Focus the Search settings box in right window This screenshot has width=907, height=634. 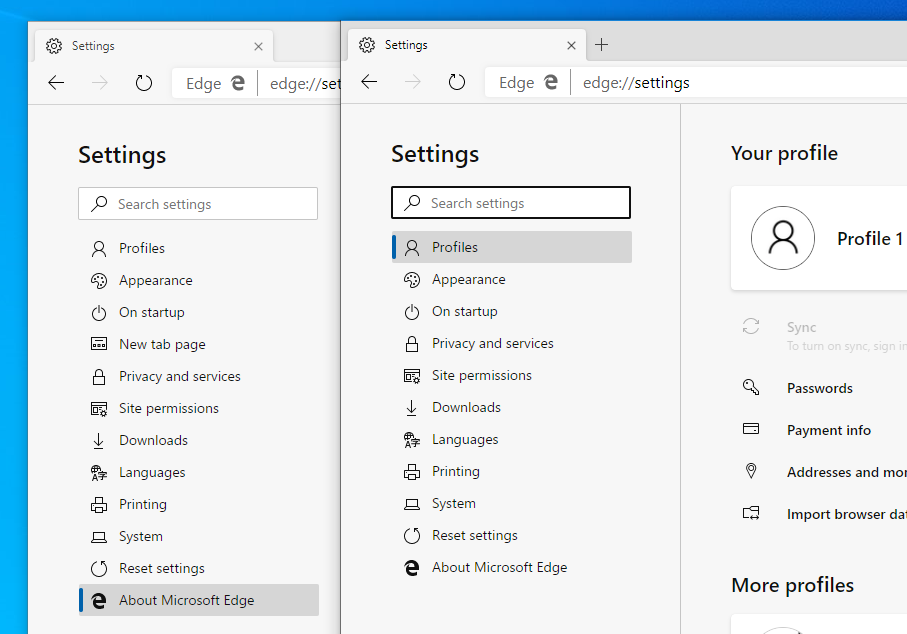[511, 202]
